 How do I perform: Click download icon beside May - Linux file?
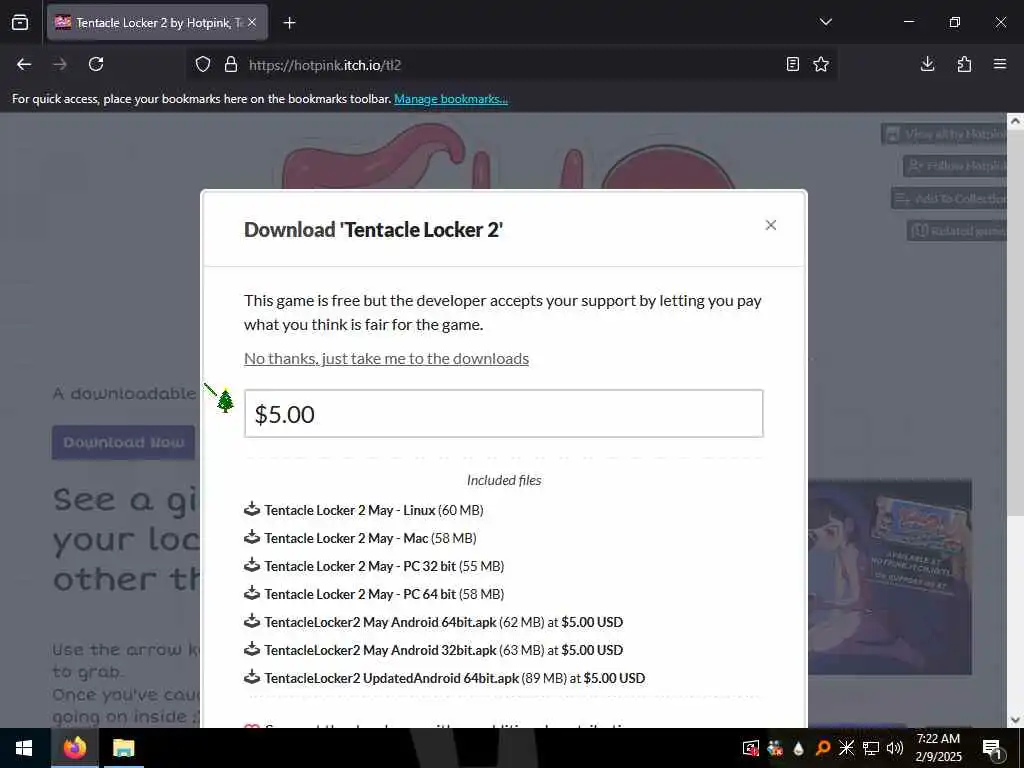pyautogui.click(x=252, y=509)
